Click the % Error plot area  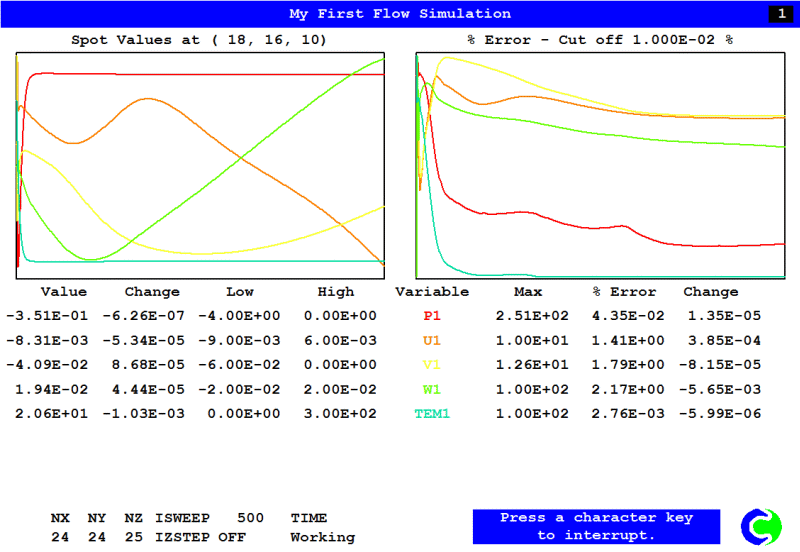pyautogui.click(x=600, y=165)
